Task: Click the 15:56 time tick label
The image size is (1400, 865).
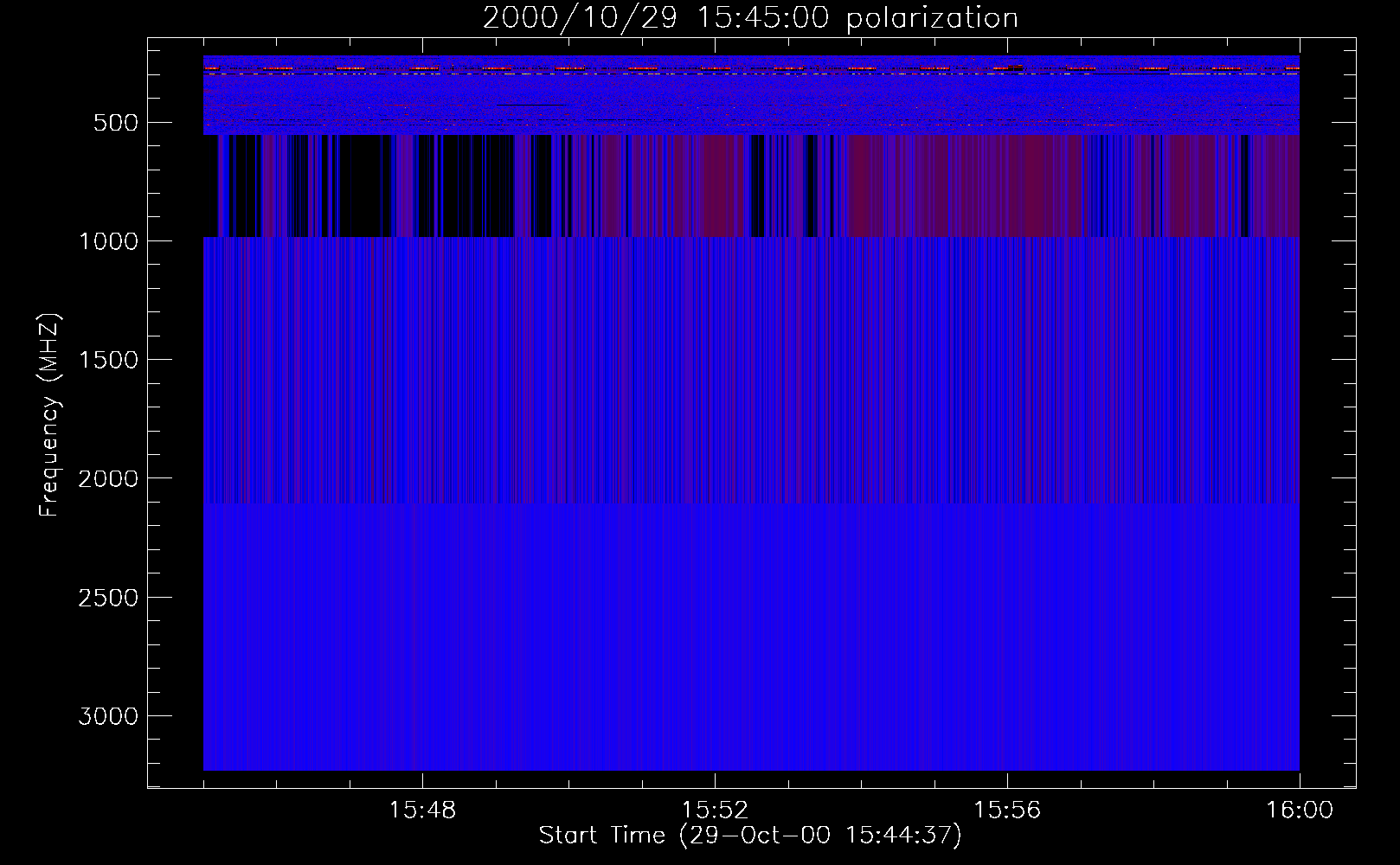Action: coord(1007,811)
